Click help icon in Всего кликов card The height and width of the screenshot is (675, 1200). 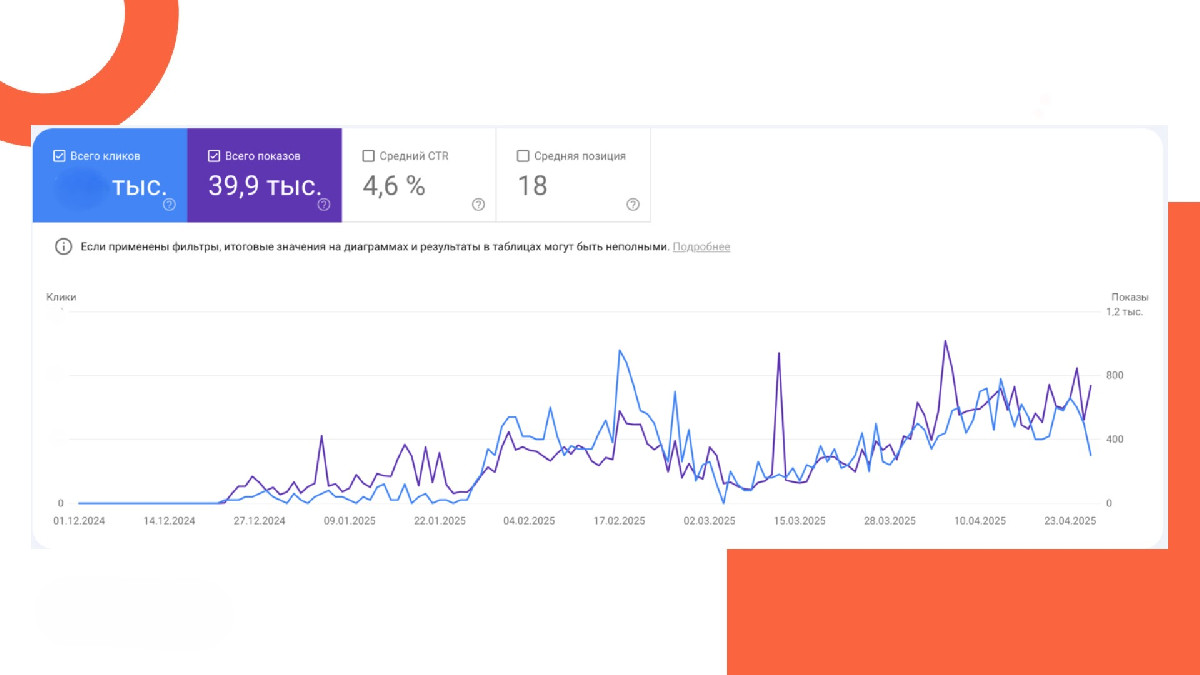(x=169, y=205)
